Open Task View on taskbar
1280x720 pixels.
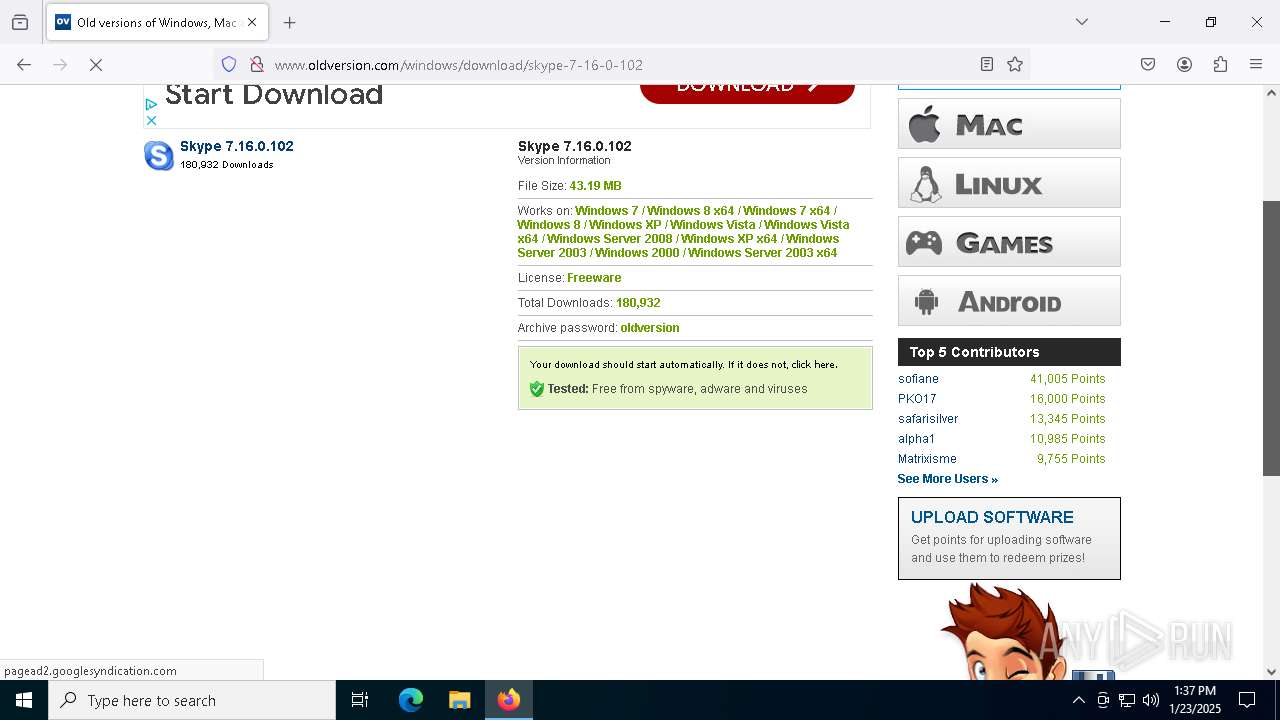click(360, 700)
